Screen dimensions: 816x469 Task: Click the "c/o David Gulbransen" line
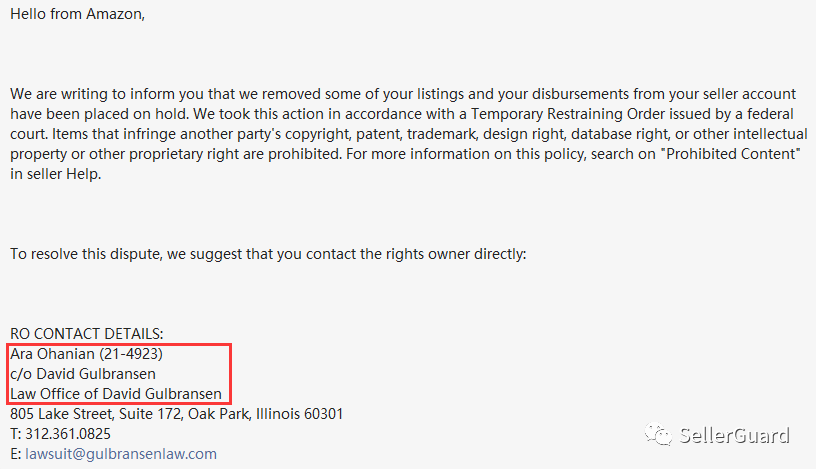pos(83,373)
